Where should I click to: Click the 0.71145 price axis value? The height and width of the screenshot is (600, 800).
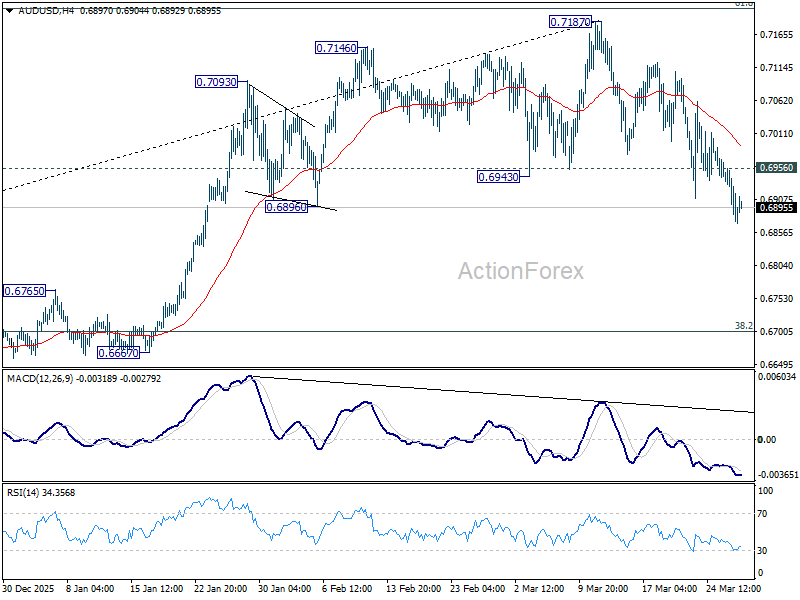(777, 68)
